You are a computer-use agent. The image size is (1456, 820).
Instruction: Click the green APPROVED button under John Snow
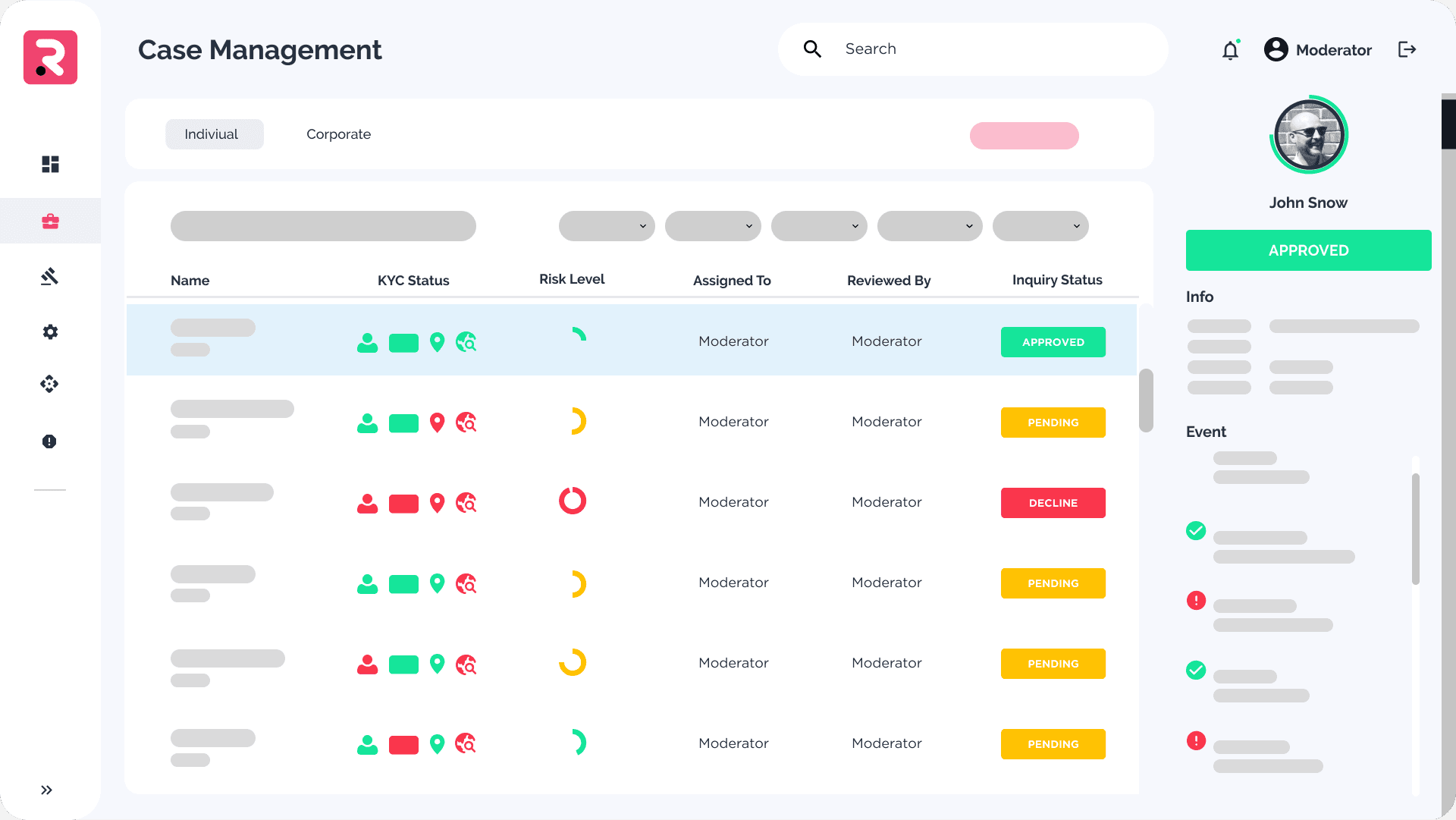click(x=1308, y=250)
